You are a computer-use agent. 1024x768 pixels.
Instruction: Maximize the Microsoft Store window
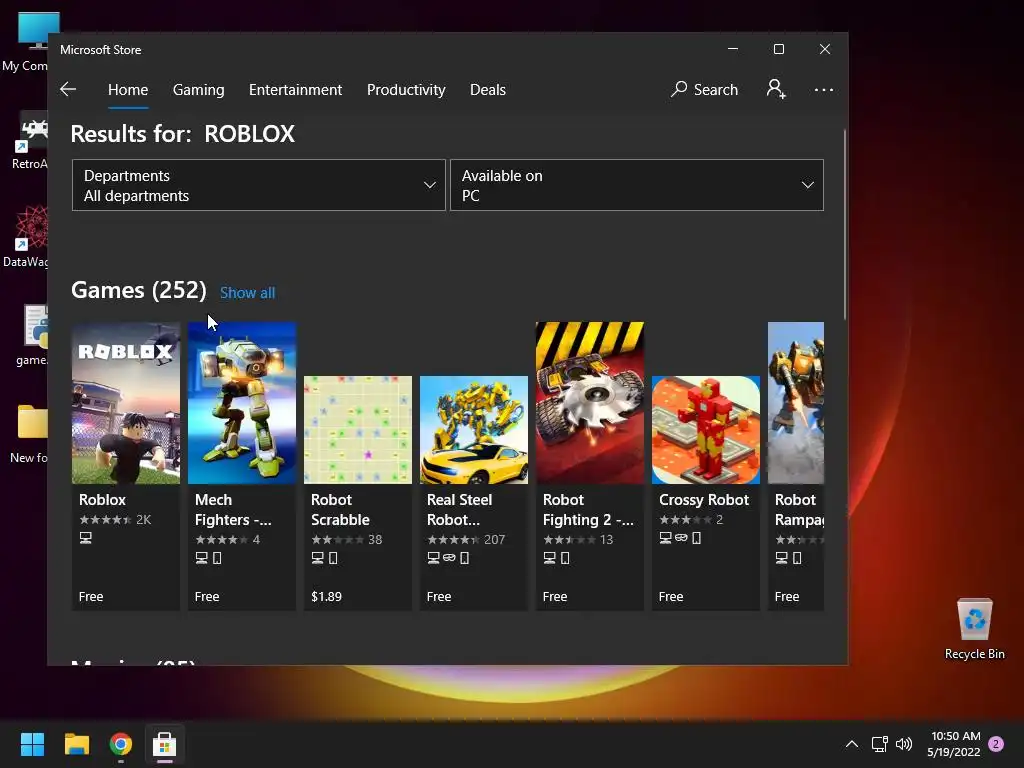778,49
